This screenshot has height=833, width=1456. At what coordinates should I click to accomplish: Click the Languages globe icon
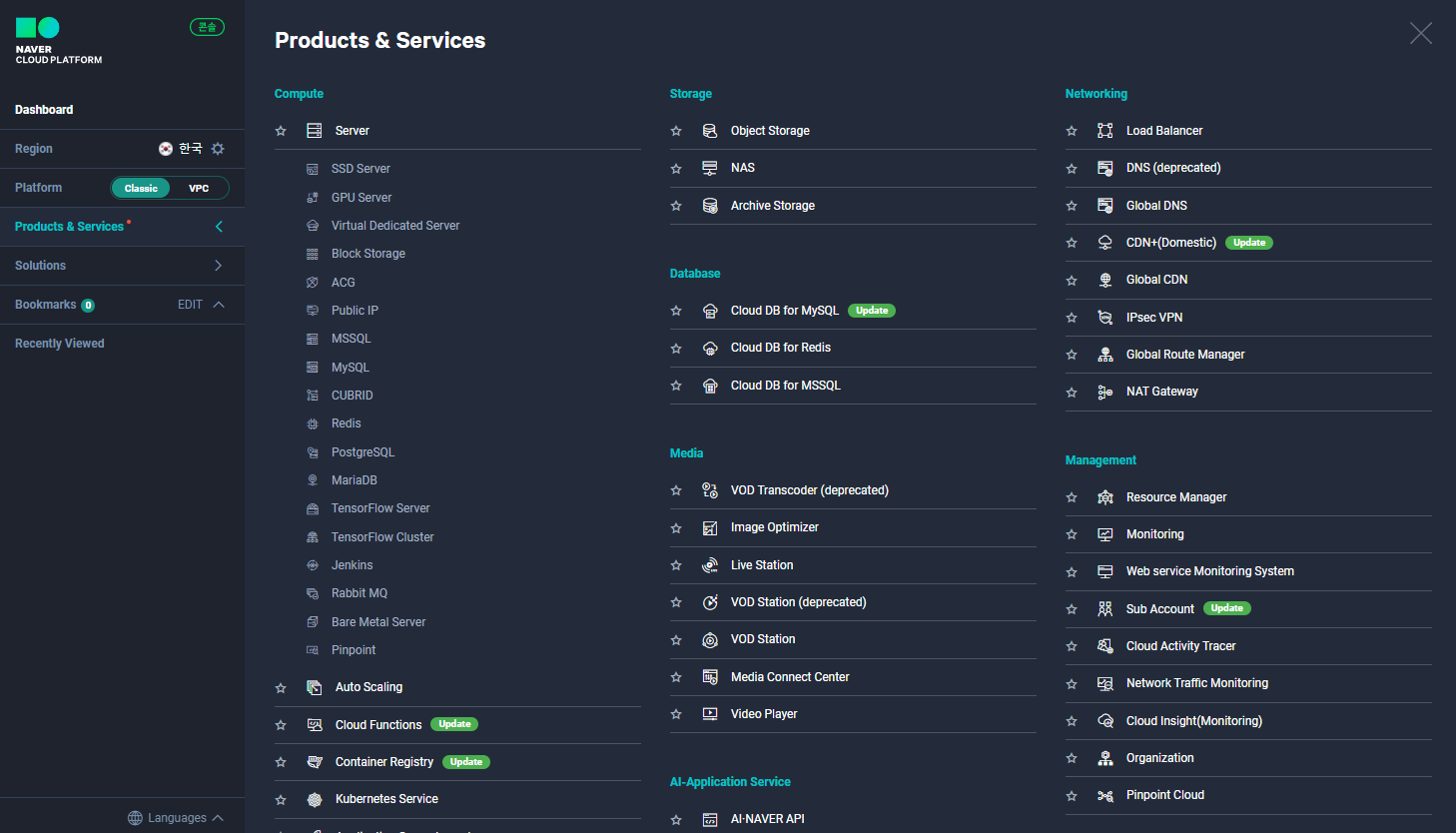point(135,818)
